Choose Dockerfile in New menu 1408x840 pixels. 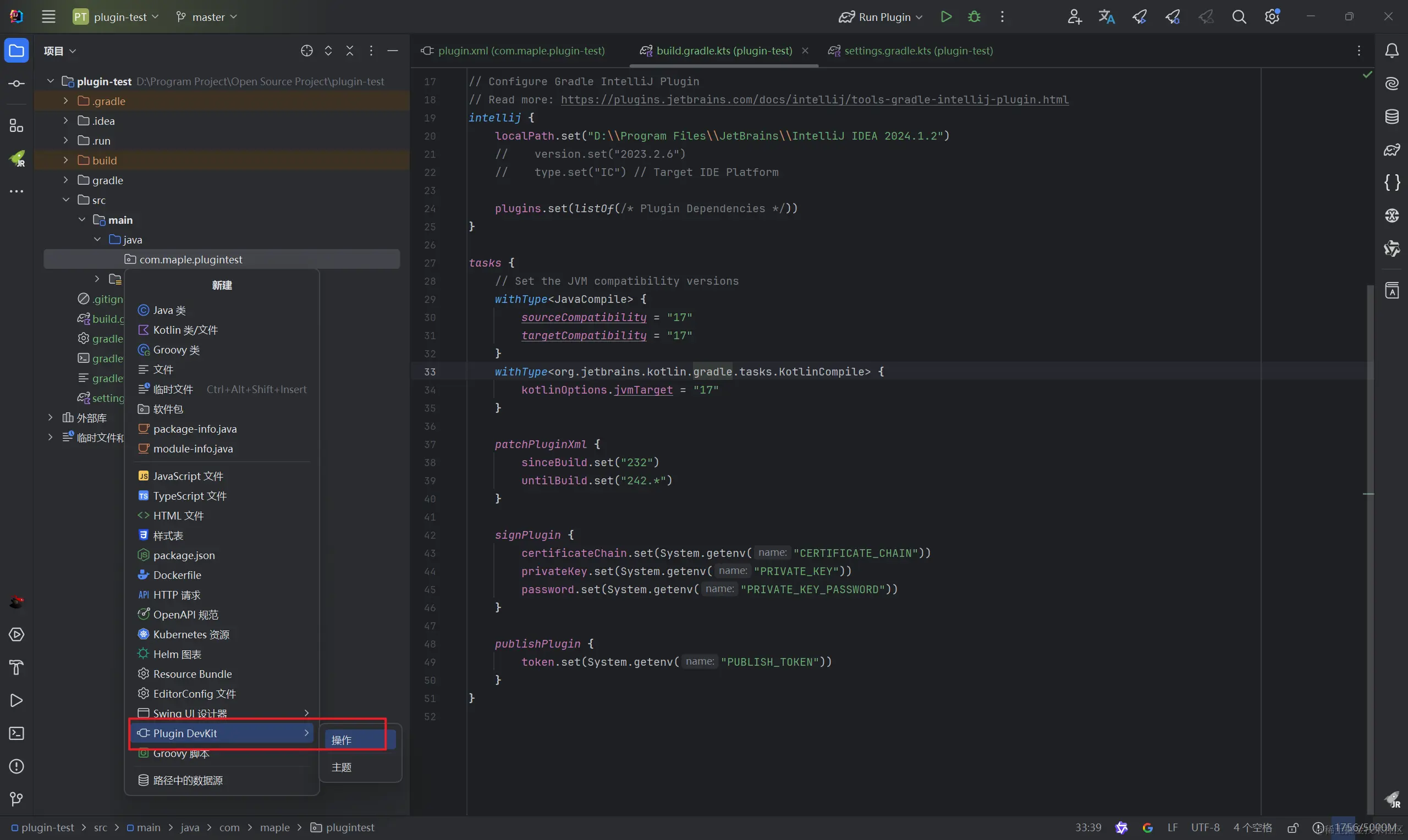(222, 575)
